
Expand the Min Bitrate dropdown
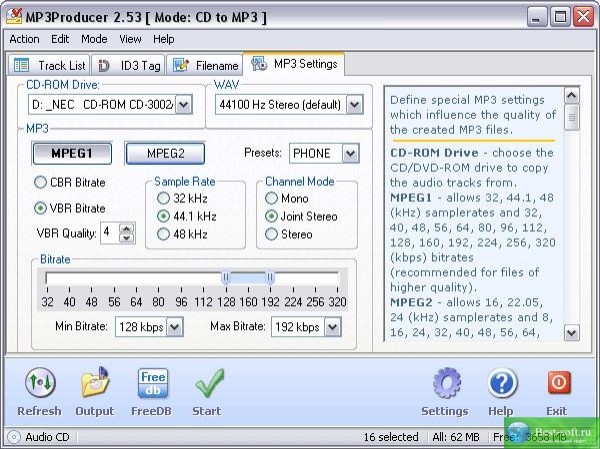pos(175,327)
